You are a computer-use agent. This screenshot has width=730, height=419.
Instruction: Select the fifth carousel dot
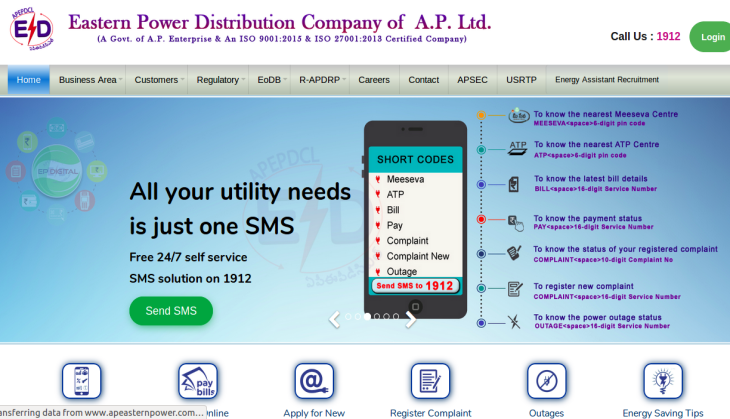tap(386, 317)
